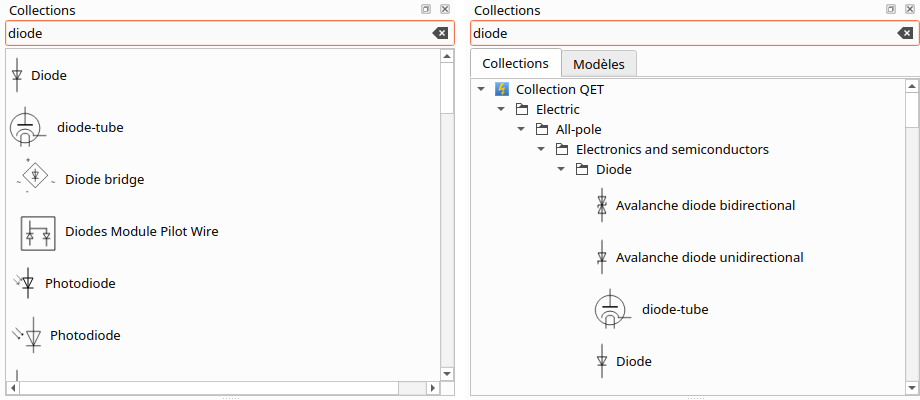Click the right tree scrollbar up arrow
The height and width of the screenshot is (400, 920).
click(x=912, y=87)
